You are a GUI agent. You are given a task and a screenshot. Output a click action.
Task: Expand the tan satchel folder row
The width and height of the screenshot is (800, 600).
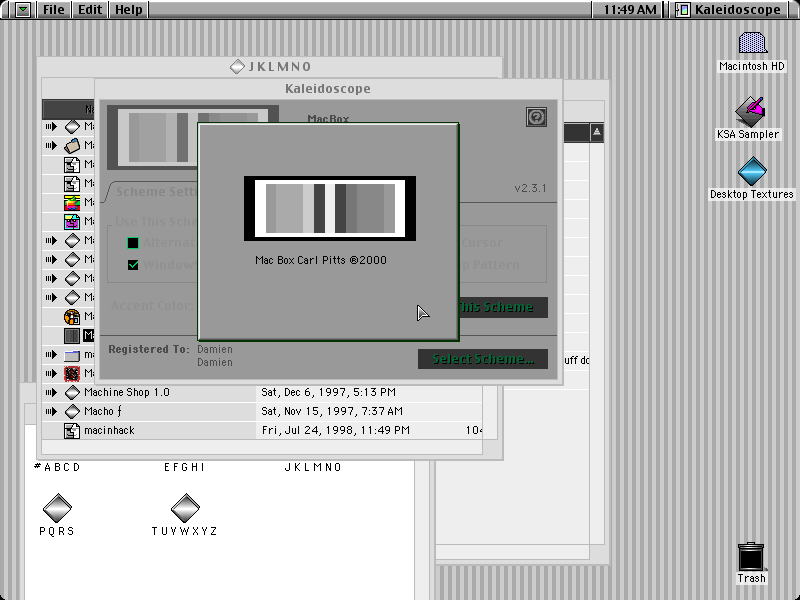click(51, 145)
